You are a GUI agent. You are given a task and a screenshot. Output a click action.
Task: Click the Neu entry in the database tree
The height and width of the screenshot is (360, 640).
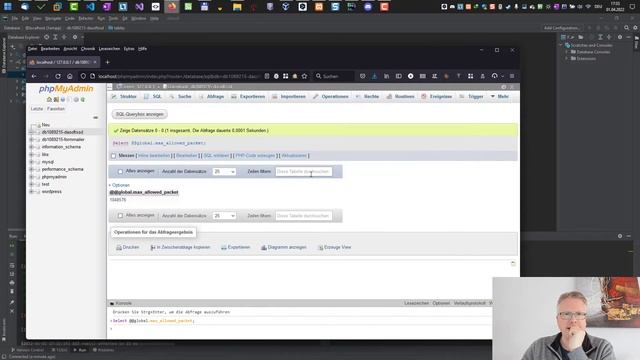click(x=46, y=125)
